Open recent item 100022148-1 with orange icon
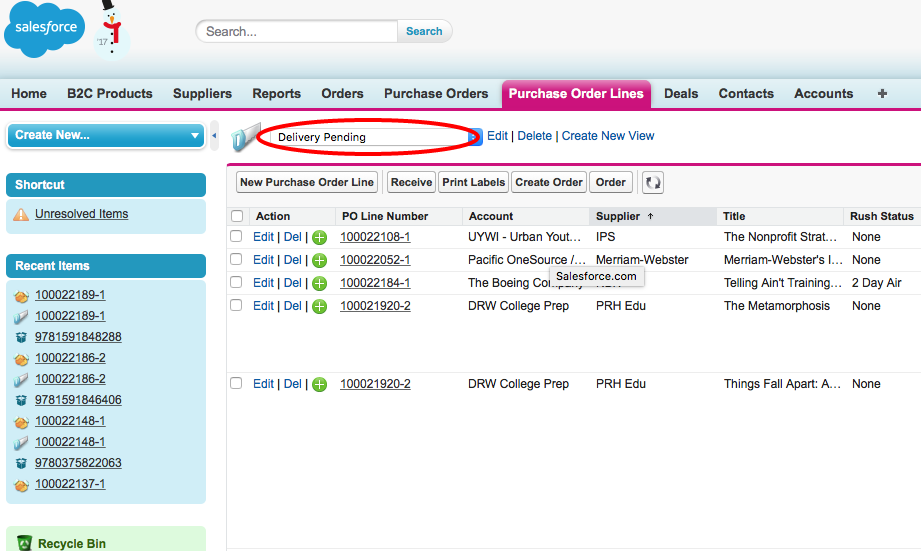The width and height of the screenshot is (921, 551). (70, 421)
